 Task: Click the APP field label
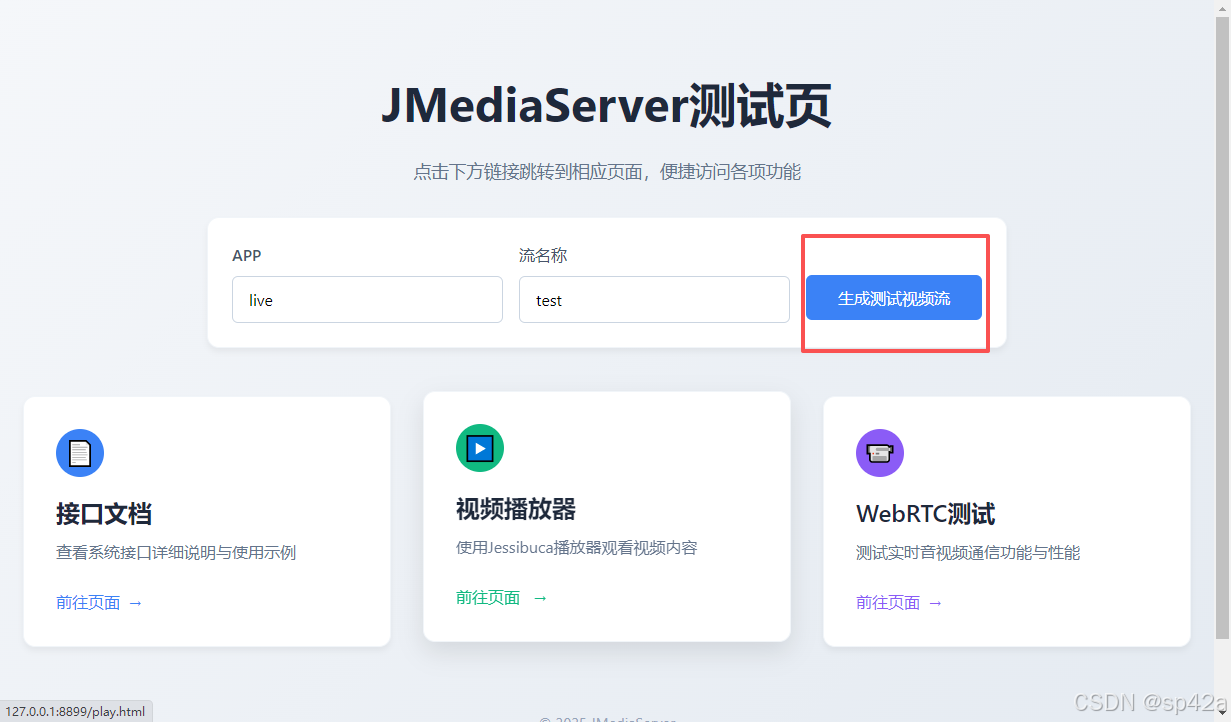coord(247,255)
